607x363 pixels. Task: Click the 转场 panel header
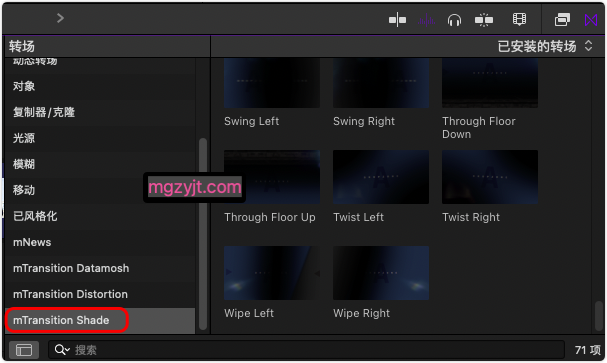tap(22, 46)
